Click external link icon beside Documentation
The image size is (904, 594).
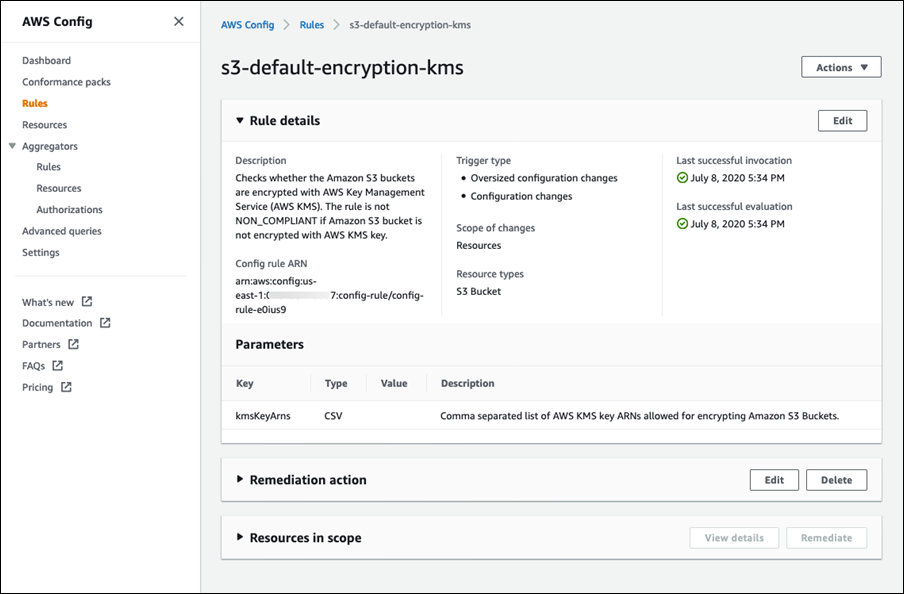(105, 323)
